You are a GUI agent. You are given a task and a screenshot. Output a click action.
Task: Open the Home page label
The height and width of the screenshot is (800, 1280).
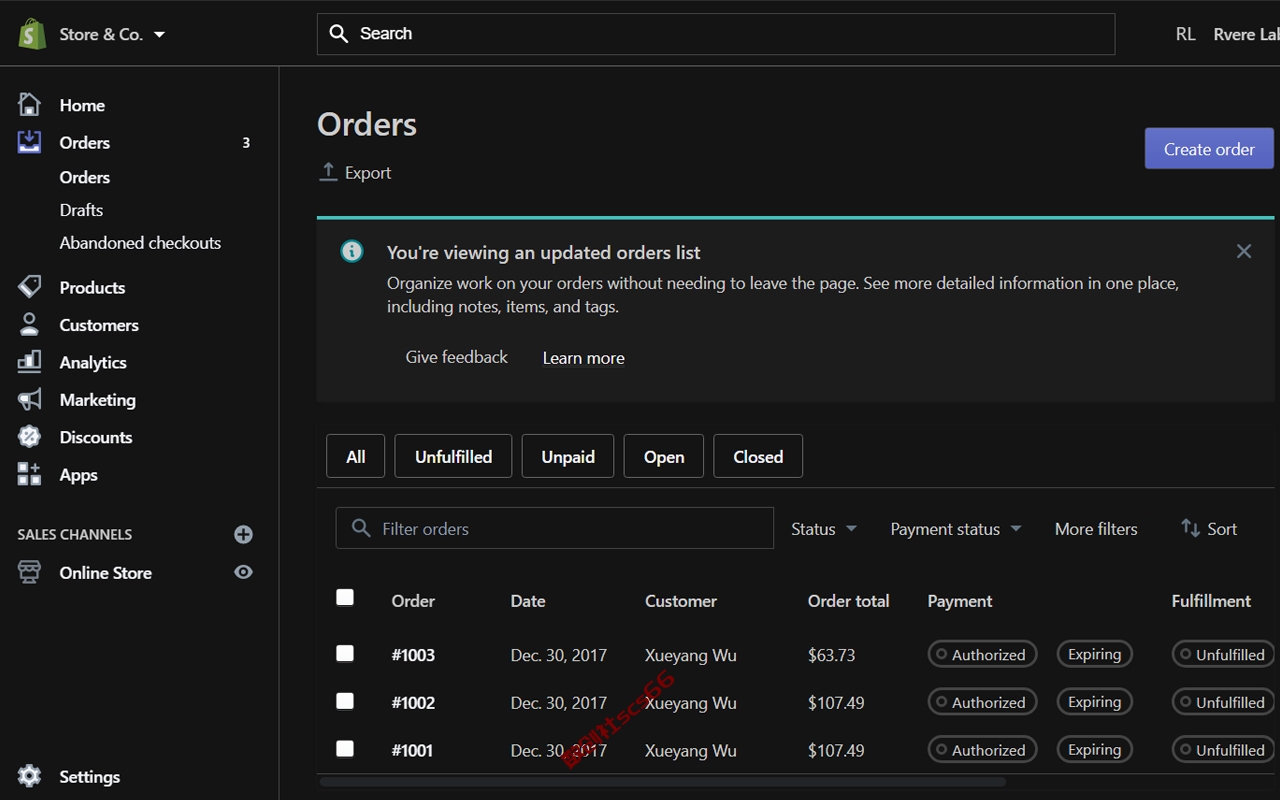(82, 105)
